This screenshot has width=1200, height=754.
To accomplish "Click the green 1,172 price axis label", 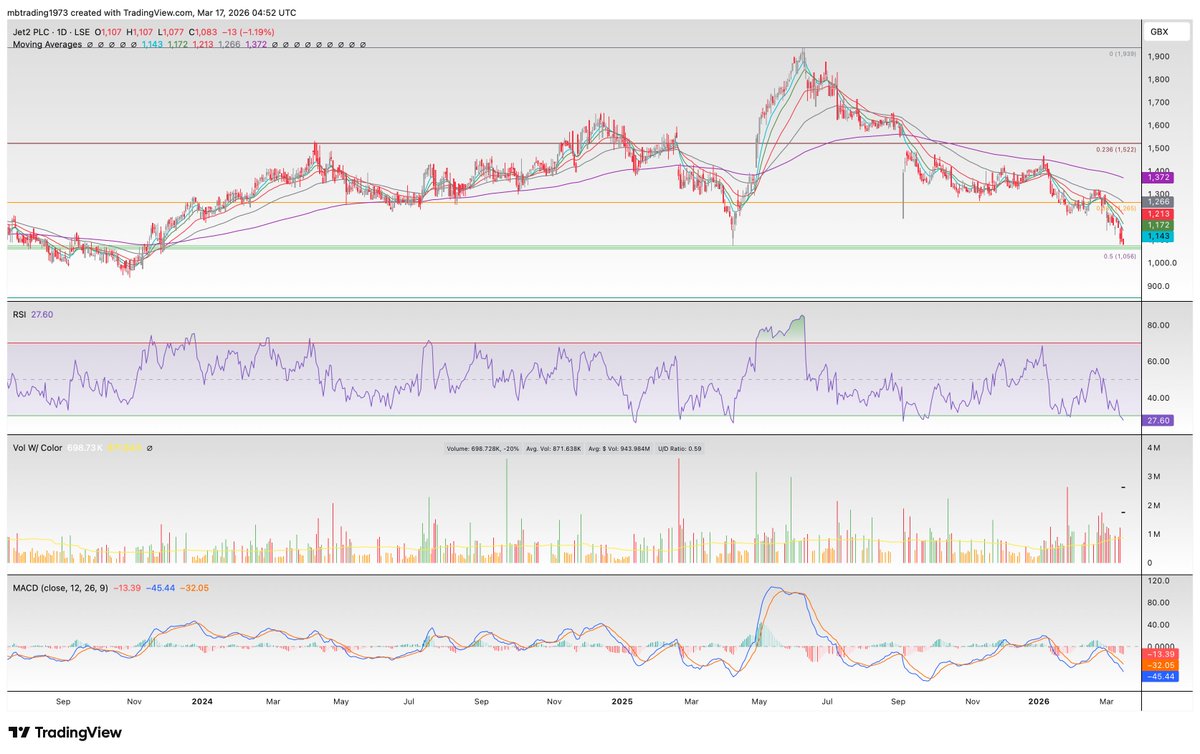I will (1159, 225).
